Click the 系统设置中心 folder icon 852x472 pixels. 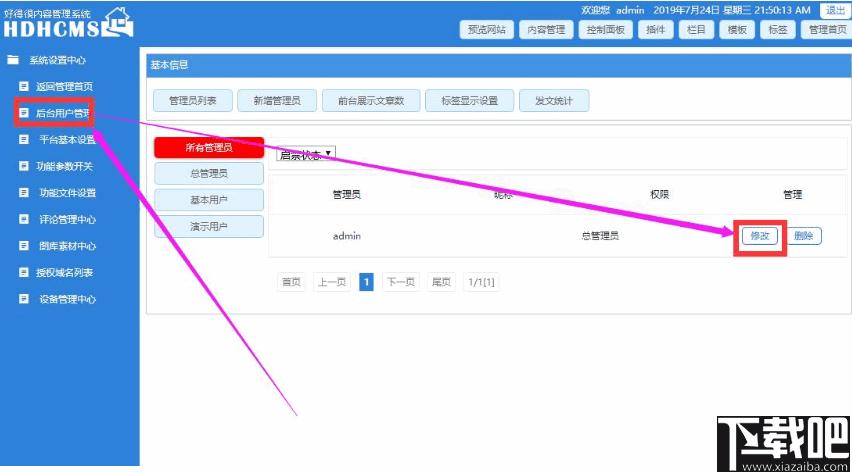[13, 60]
